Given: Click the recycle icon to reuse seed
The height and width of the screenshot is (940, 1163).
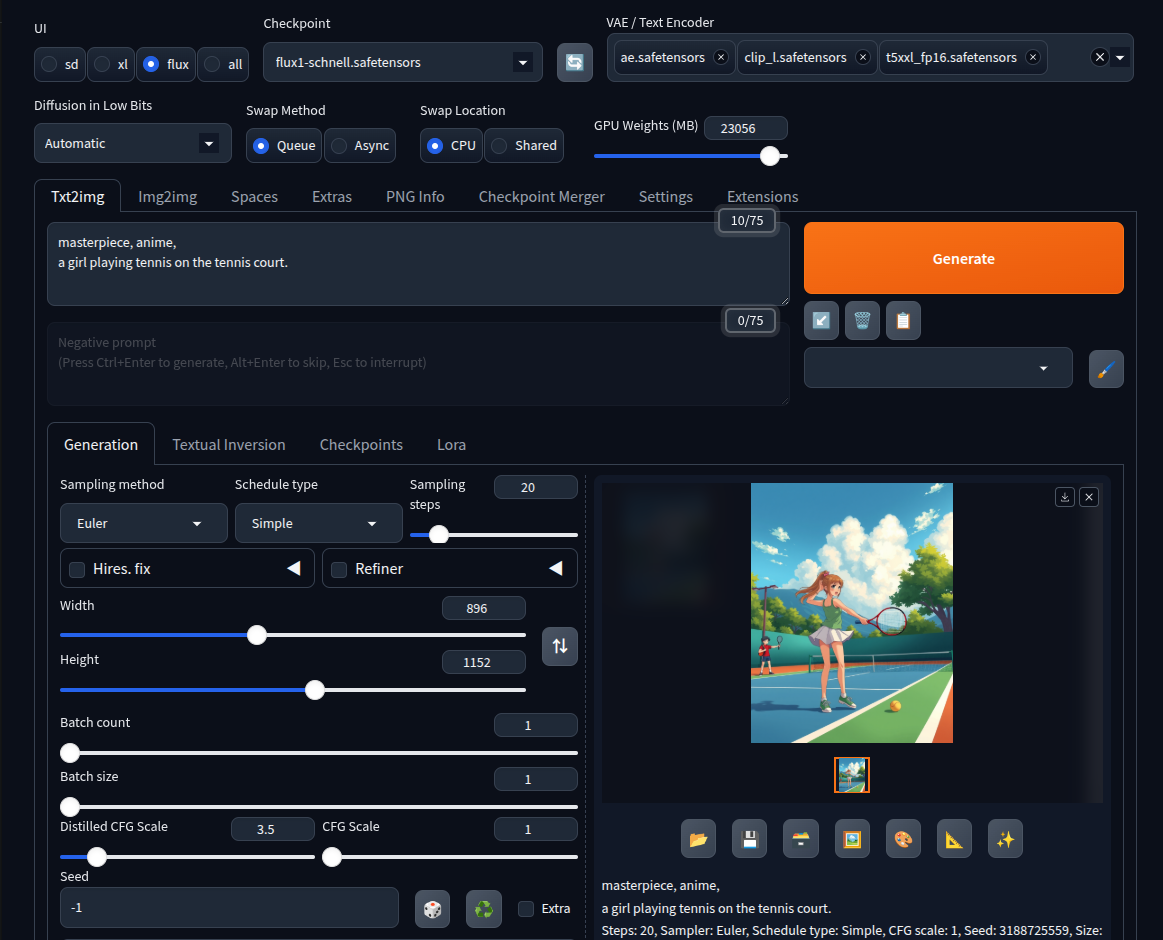Looking at the screenshot, I should tap(484, 909).
